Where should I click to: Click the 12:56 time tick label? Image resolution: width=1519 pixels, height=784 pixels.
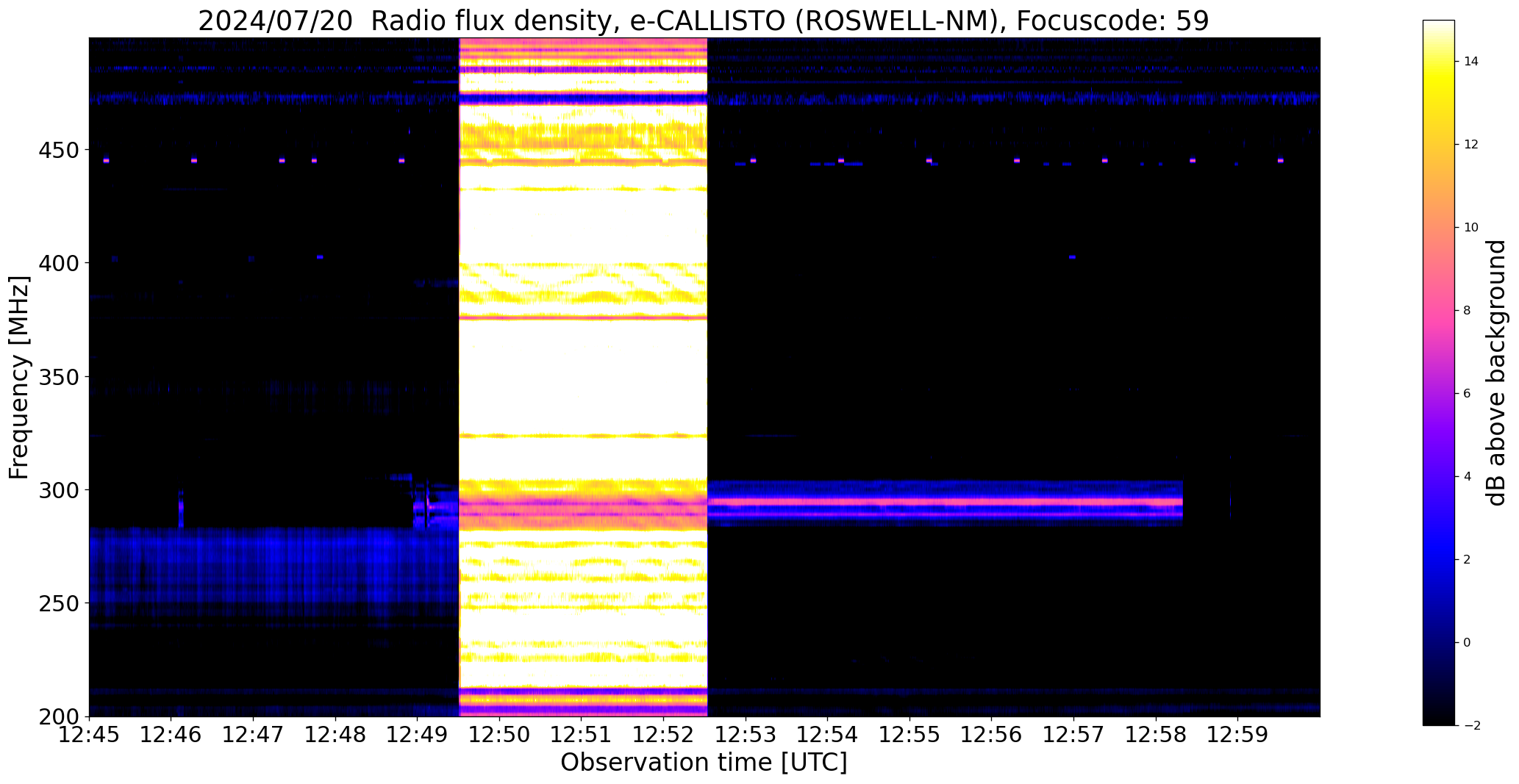[x=992, y=734]
